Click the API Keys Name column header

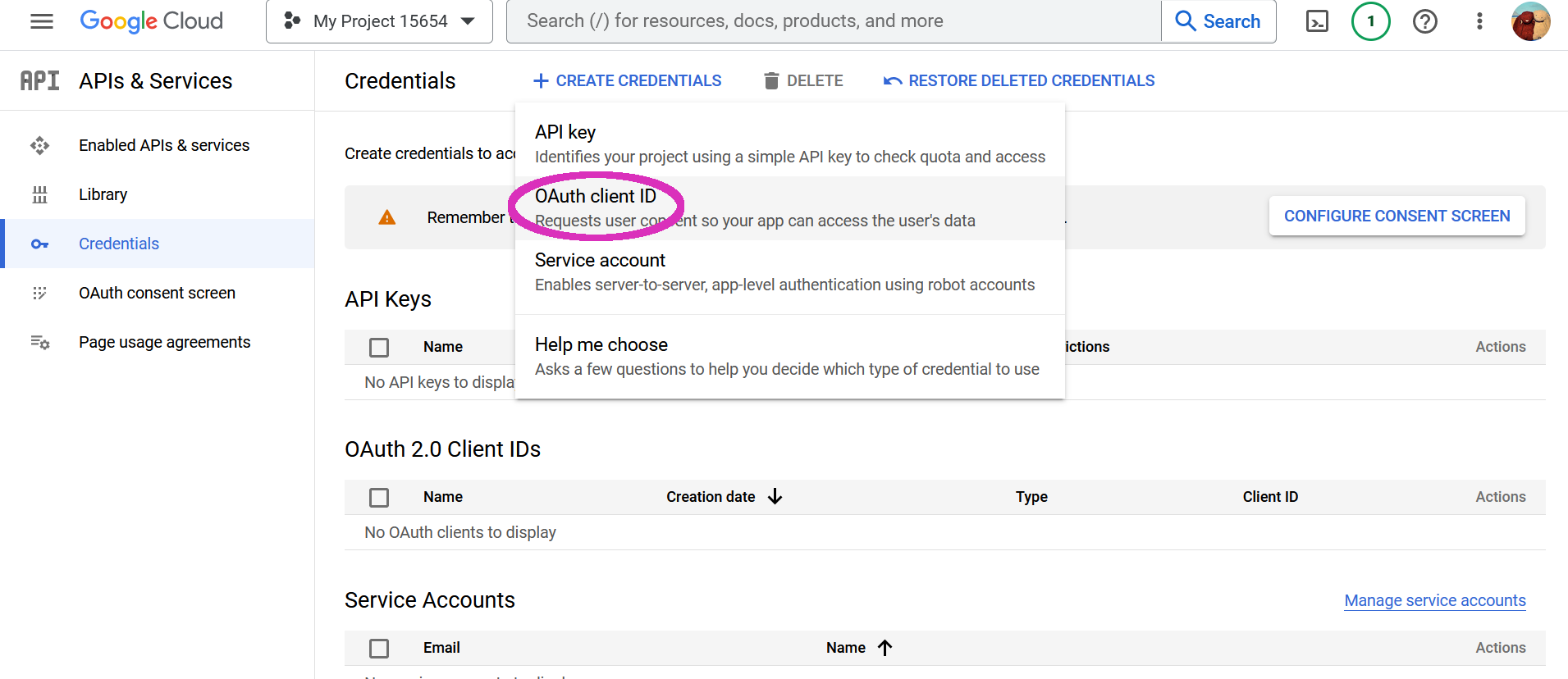[443, 347]
